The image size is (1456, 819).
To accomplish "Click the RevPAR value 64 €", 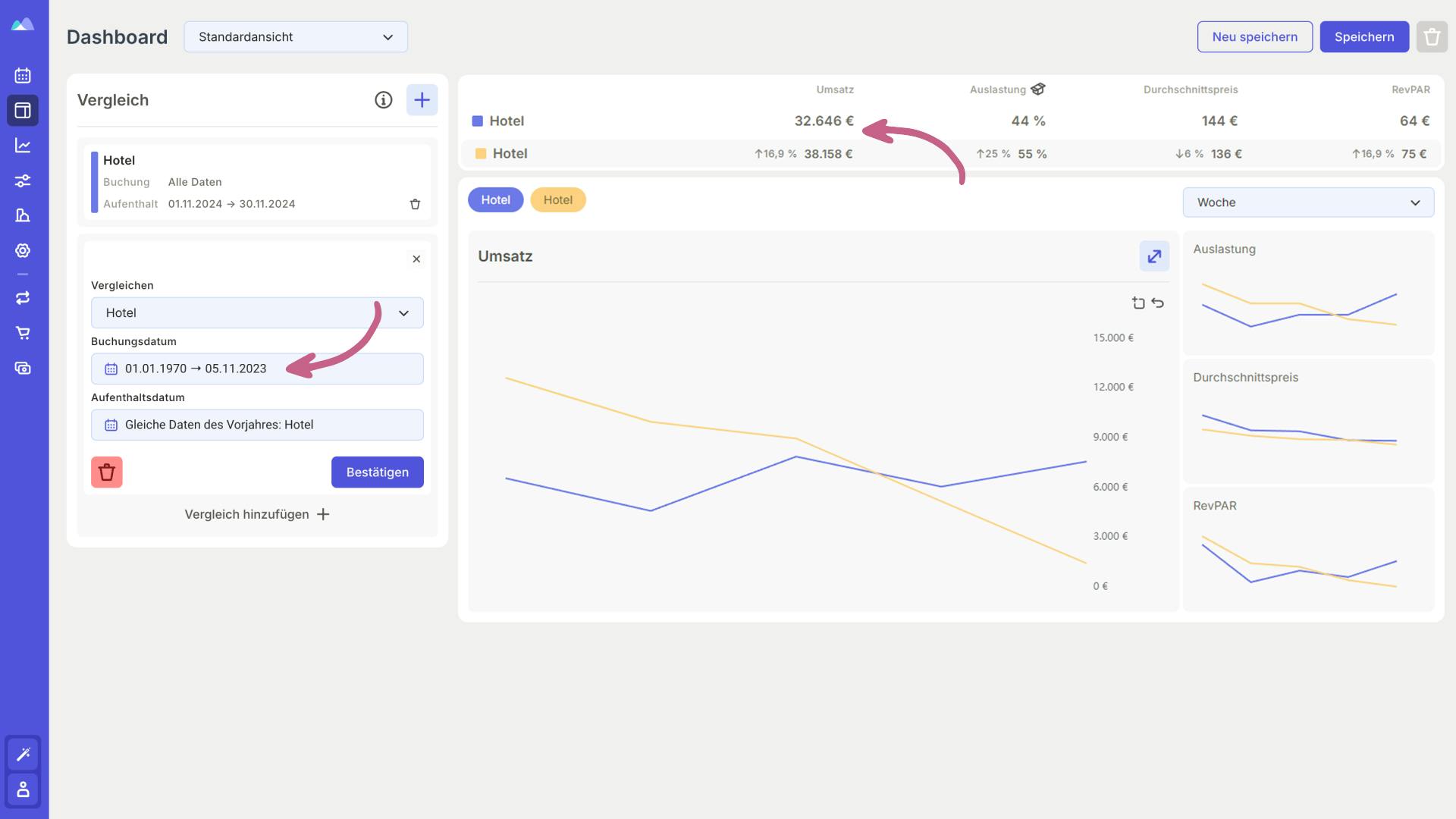I will point(1415,121).
